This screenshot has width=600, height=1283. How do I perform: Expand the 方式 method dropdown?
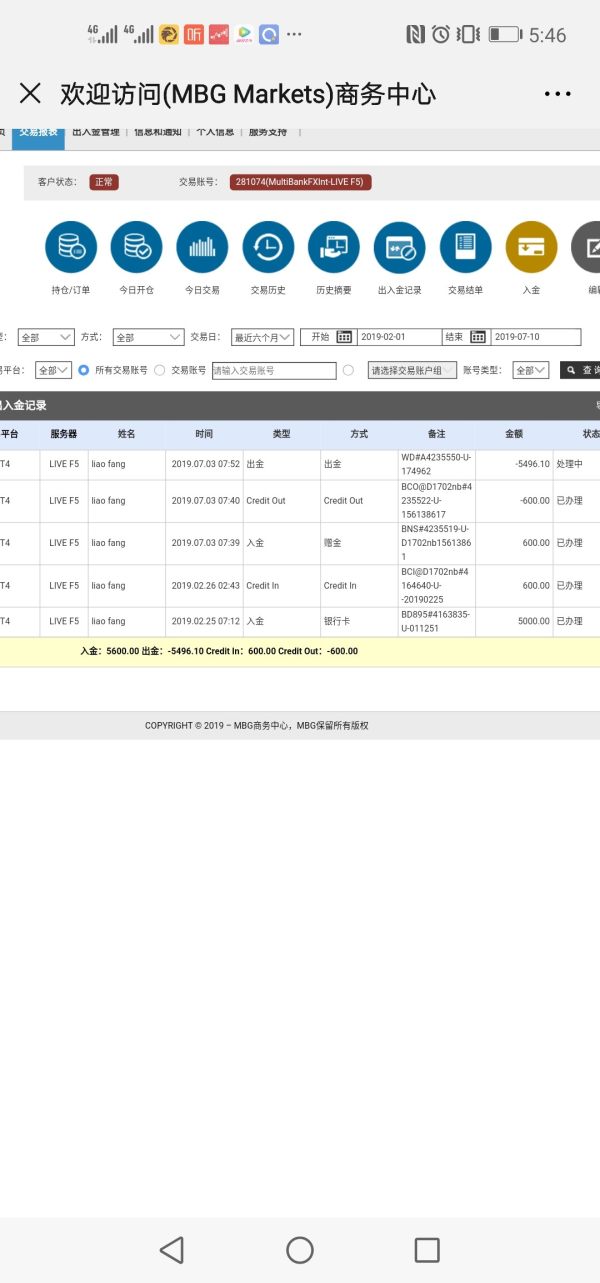(148, 337)
